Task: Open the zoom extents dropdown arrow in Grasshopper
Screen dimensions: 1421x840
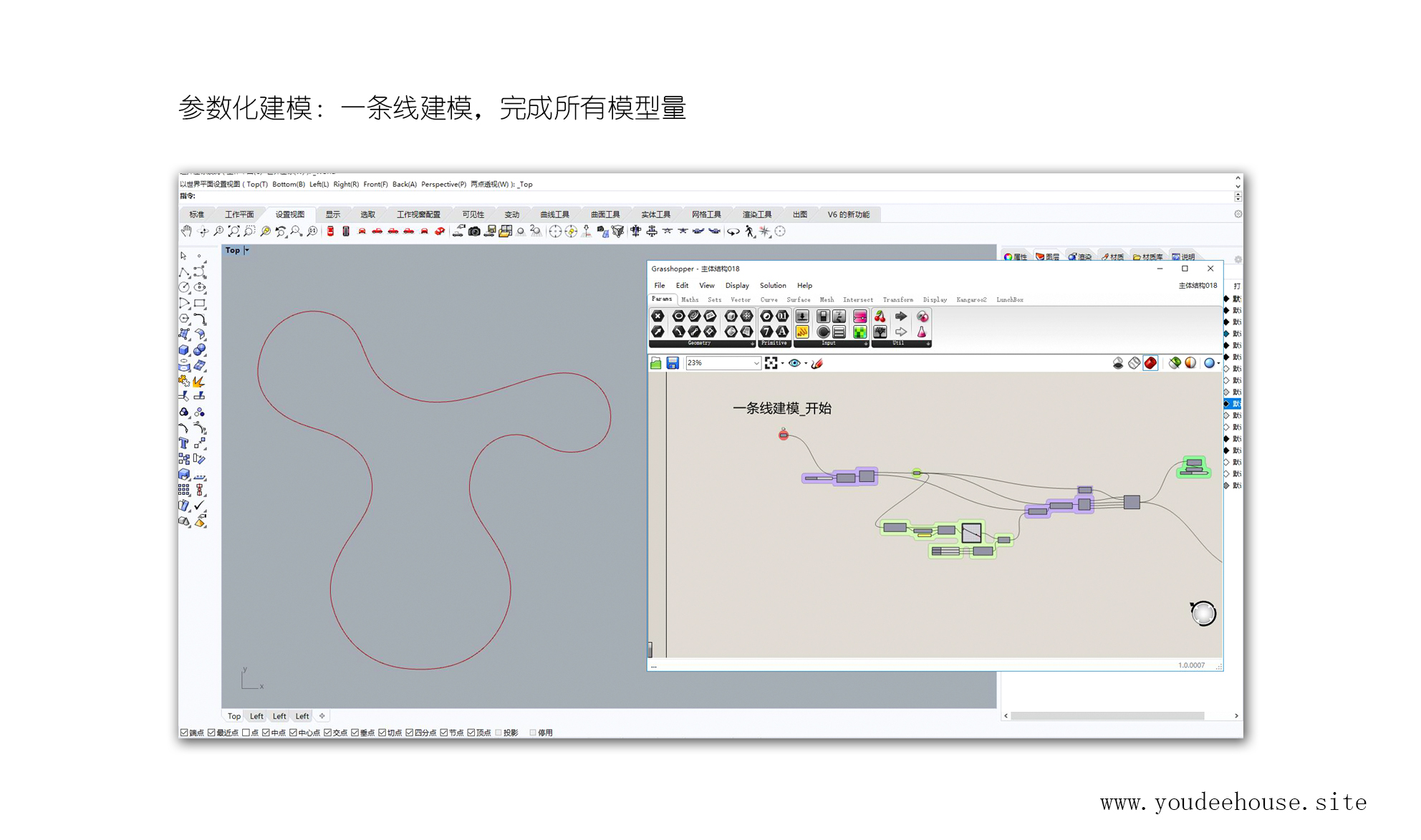Action: pos(782,363)
